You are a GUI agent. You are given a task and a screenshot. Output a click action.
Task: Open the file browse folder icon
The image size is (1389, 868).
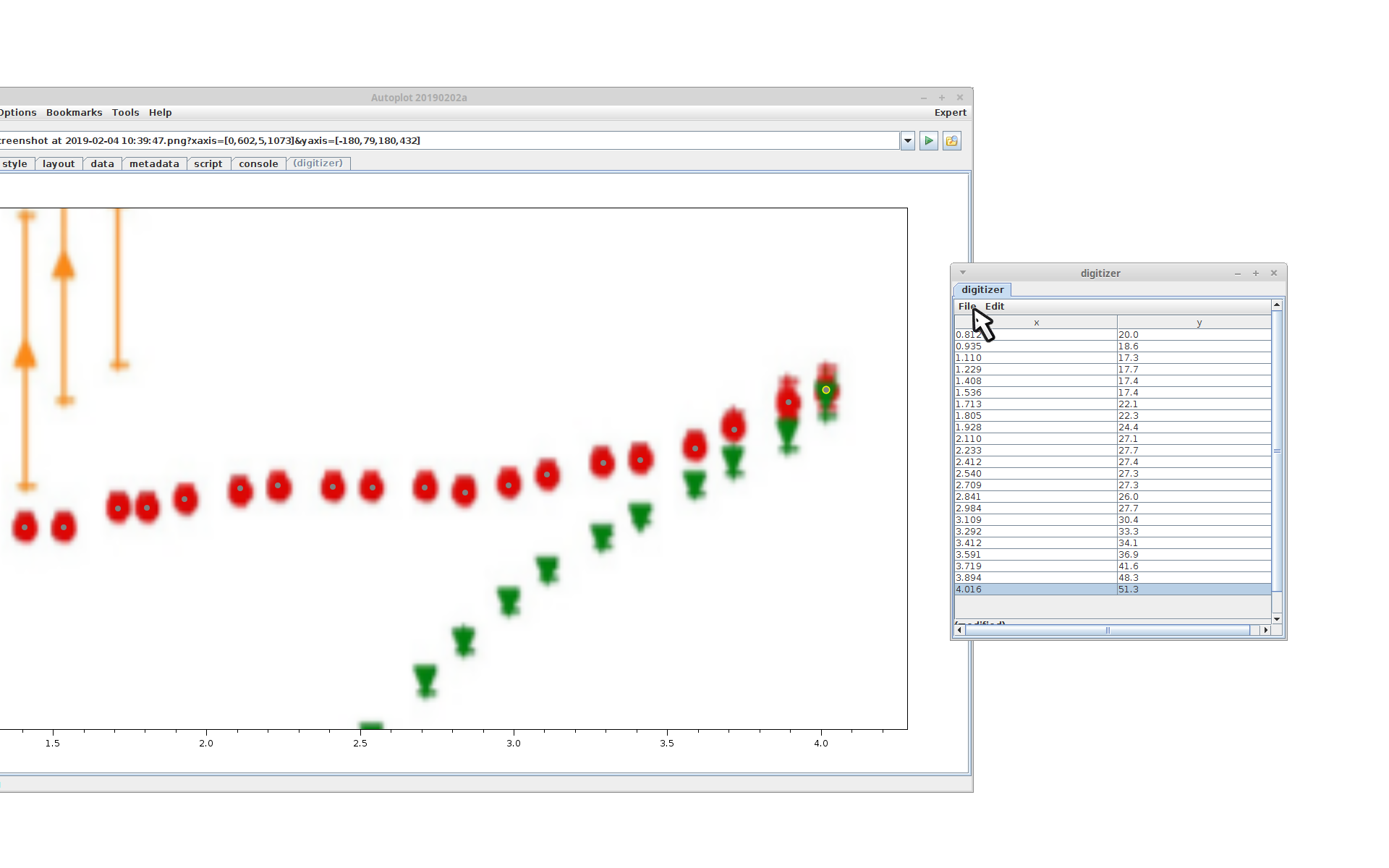(952, 141)
